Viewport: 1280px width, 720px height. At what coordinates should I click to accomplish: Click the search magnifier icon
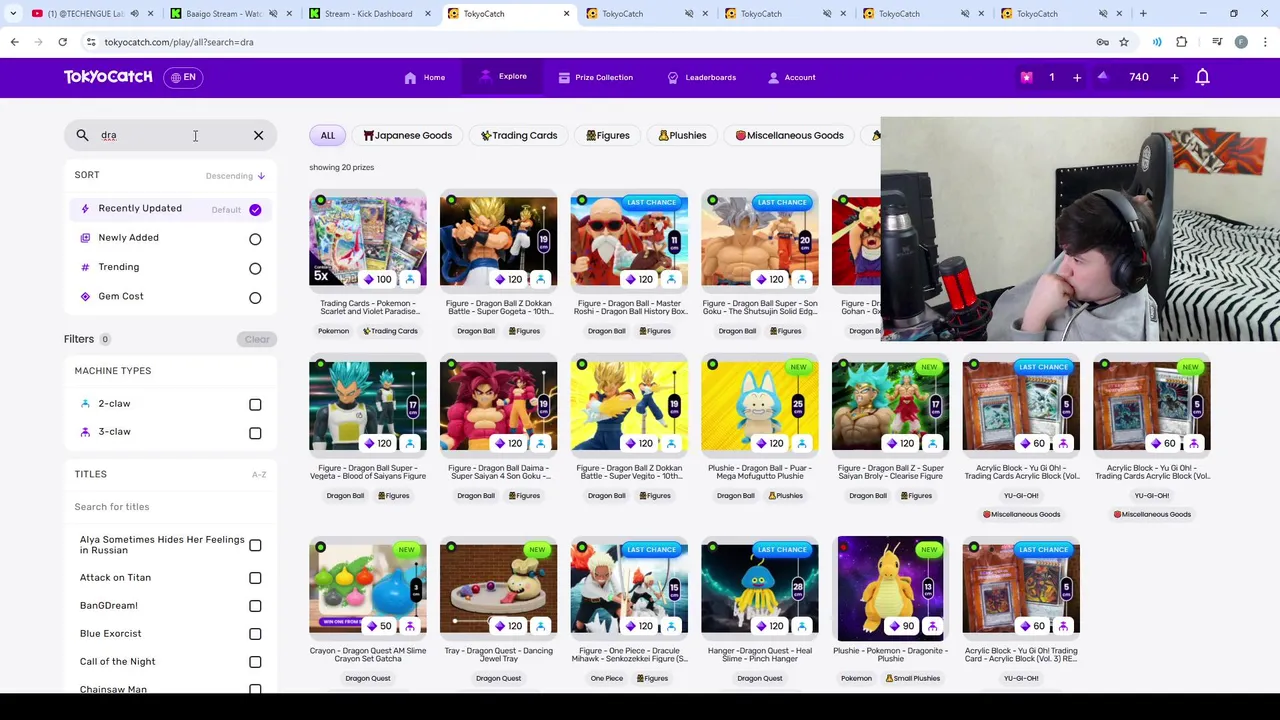[x=82, y=135]
